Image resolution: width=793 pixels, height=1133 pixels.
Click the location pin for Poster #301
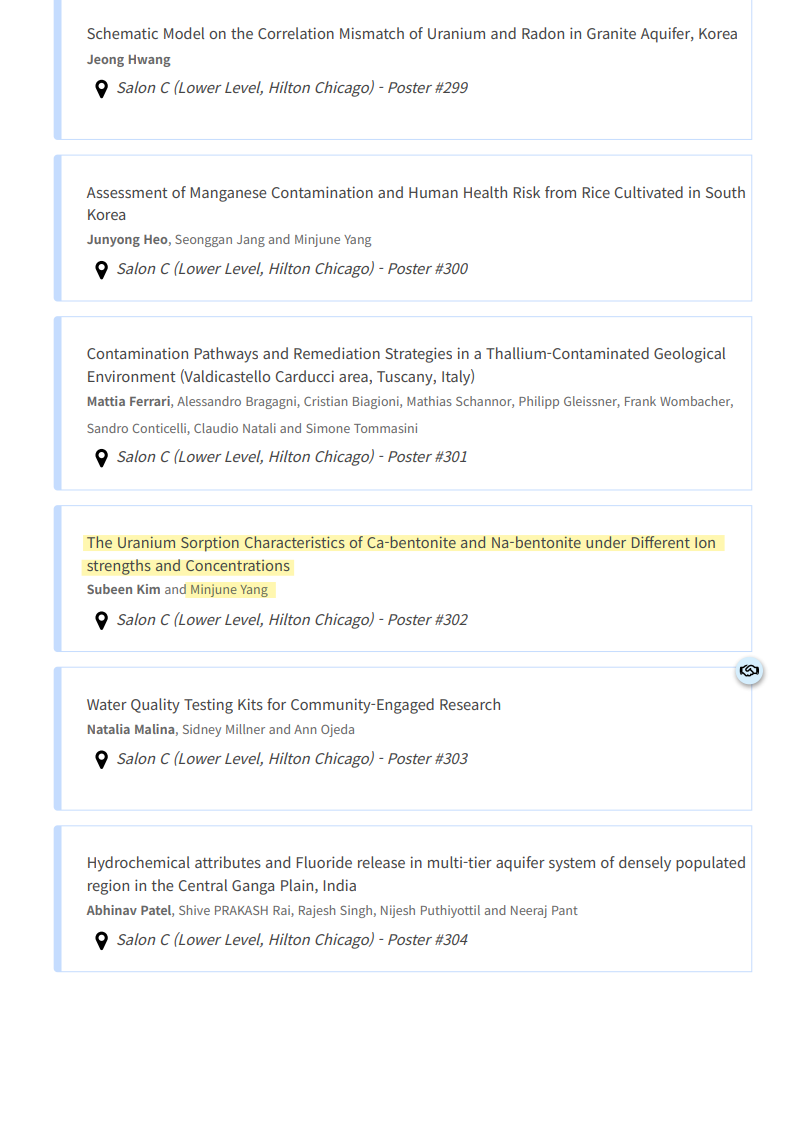tap(101, 458)
